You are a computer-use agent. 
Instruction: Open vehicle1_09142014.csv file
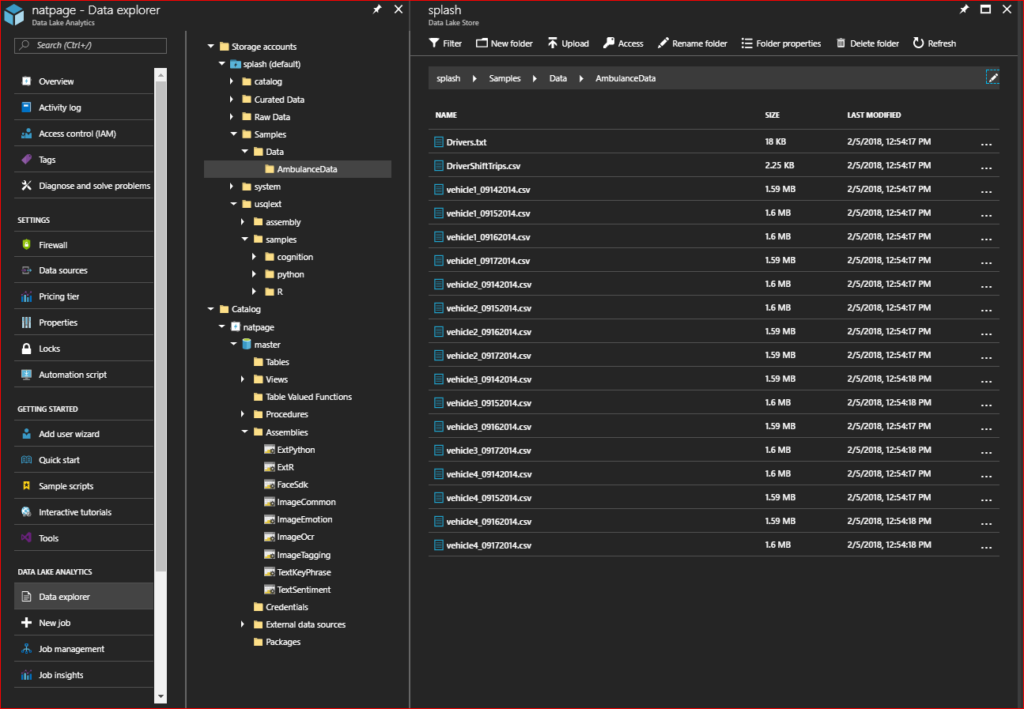pos(488,189)
